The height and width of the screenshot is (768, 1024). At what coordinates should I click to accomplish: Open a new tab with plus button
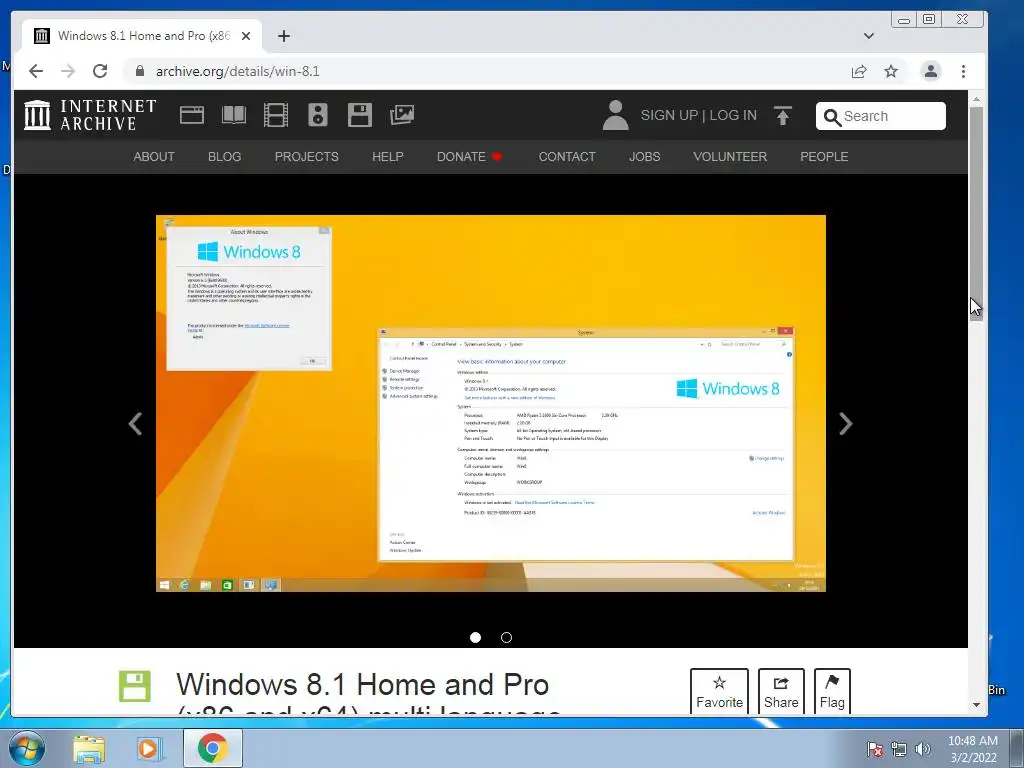point(283,36)
